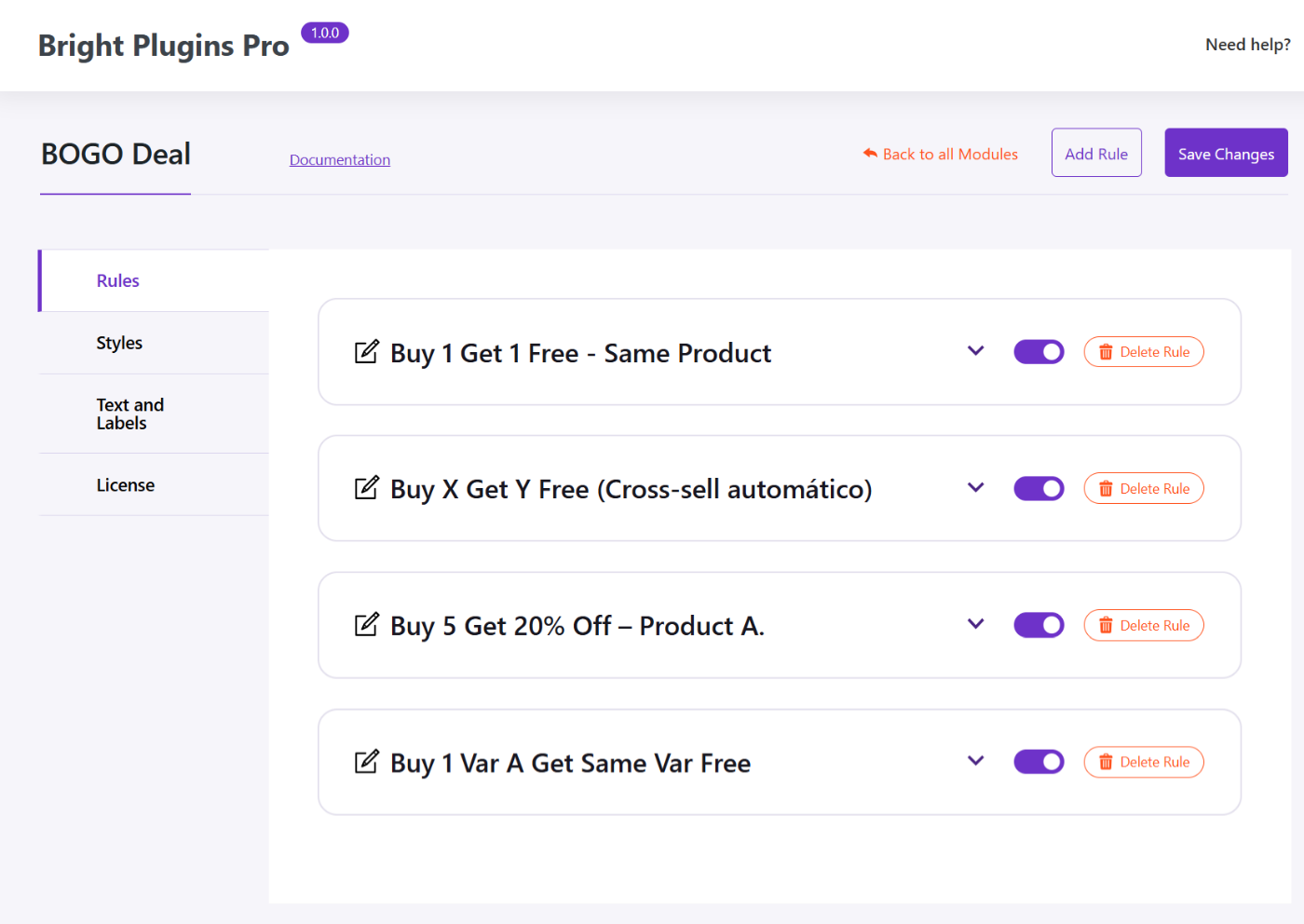The width and height of the screenshot is (1304, 924).
Task: Delete the Buy 1 Get 1 Free rule
Action: [1143, 352]
